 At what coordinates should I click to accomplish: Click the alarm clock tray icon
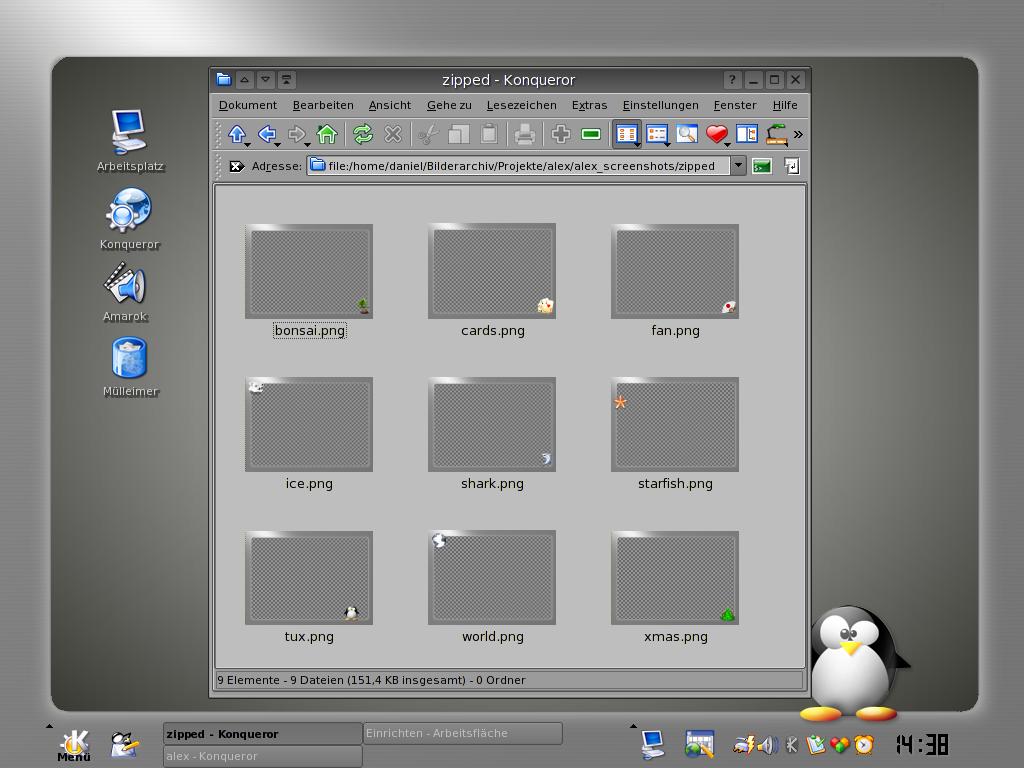(864, 744)
